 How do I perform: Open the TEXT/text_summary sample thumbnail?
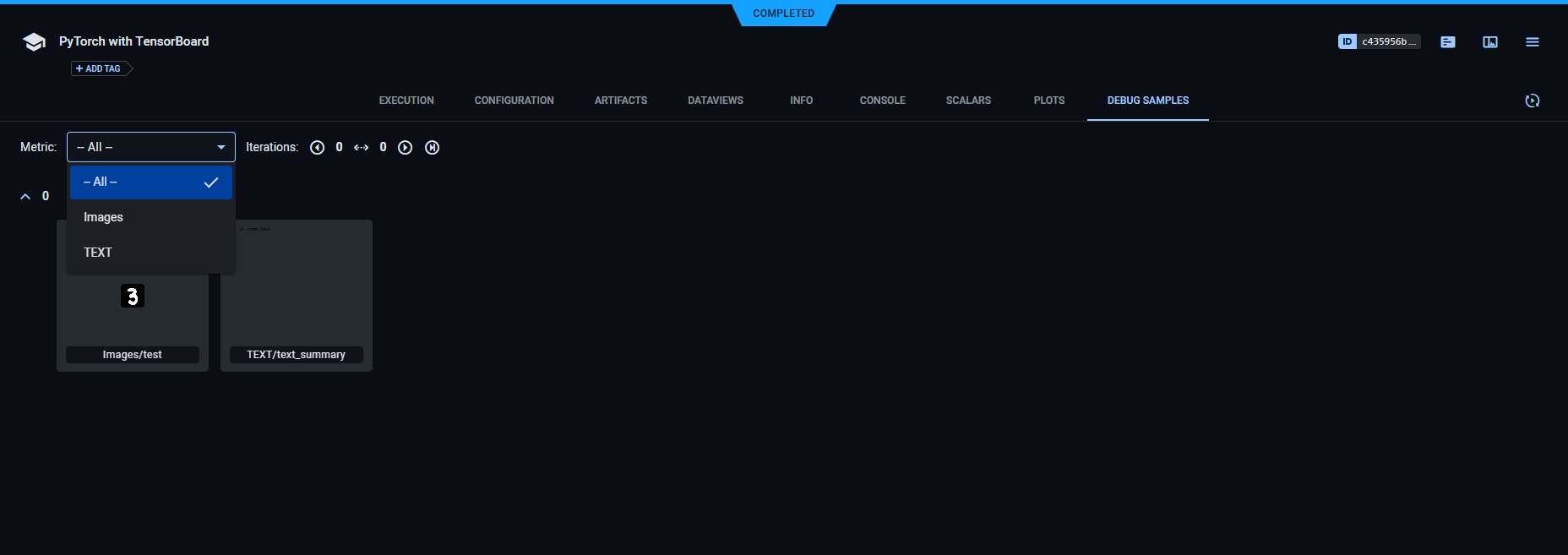(x=296, y=287)
